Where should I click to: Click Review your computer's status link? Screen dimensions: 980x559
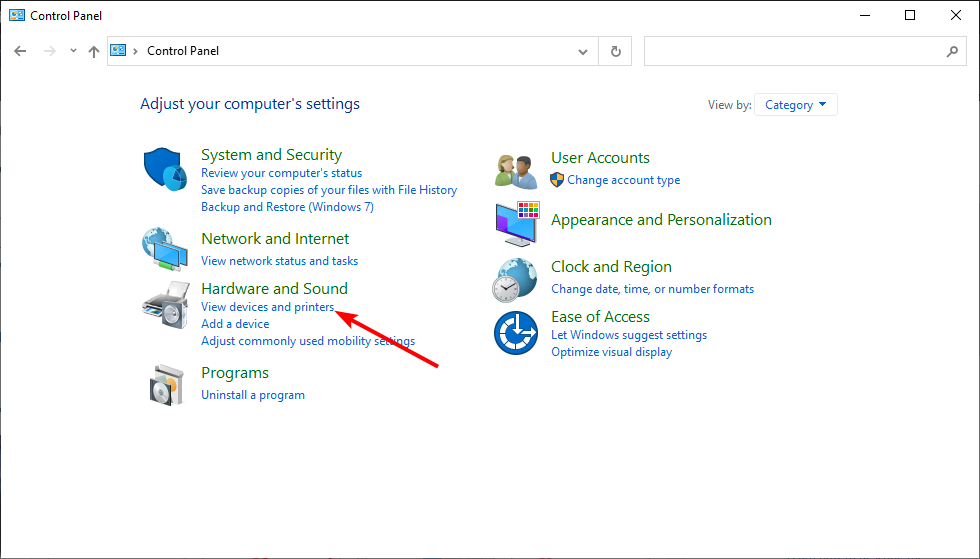coord(281,173)
